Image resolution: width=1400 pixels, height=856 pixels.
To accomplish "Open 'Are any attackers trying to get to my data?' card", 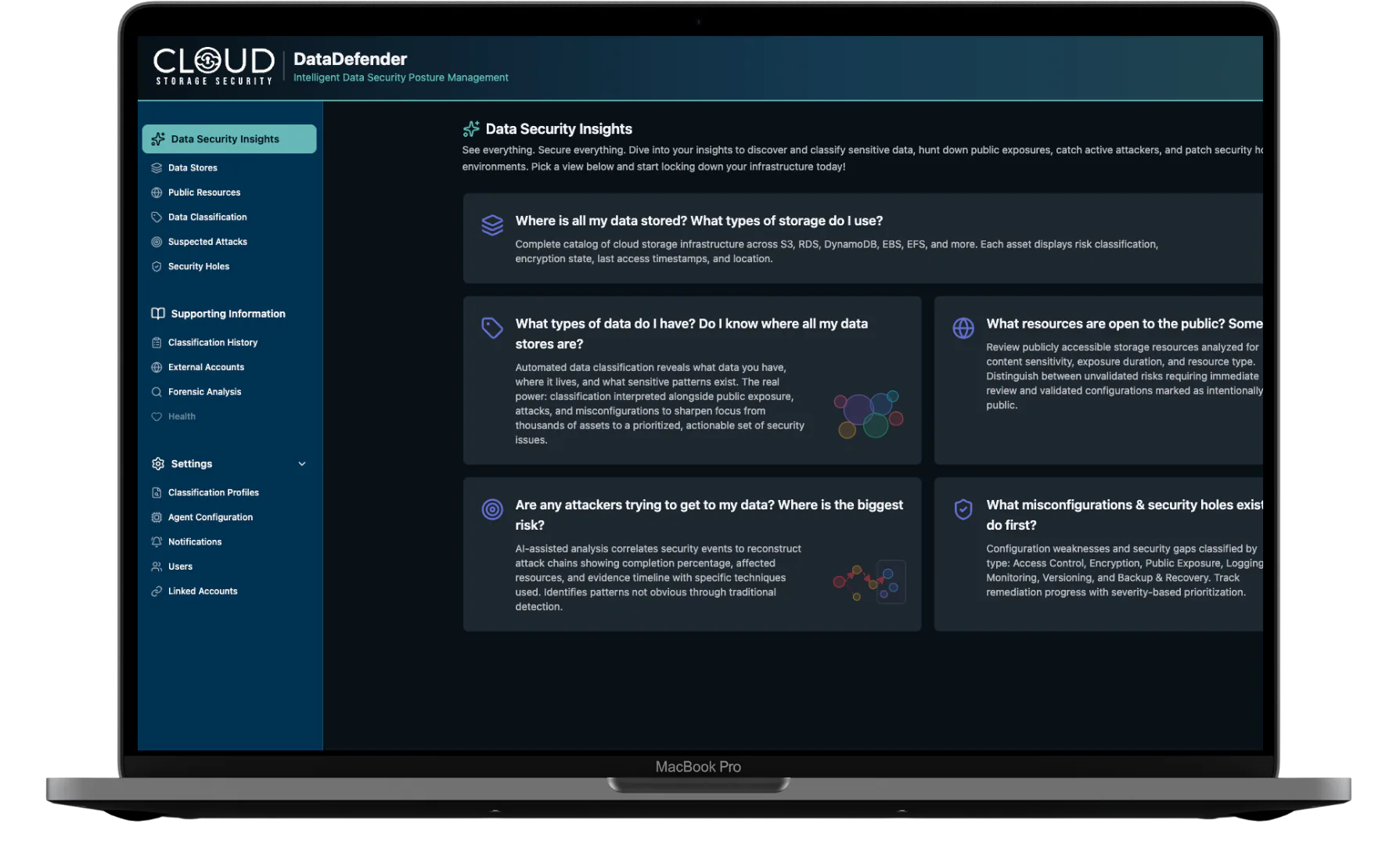I will coord(692,554).
